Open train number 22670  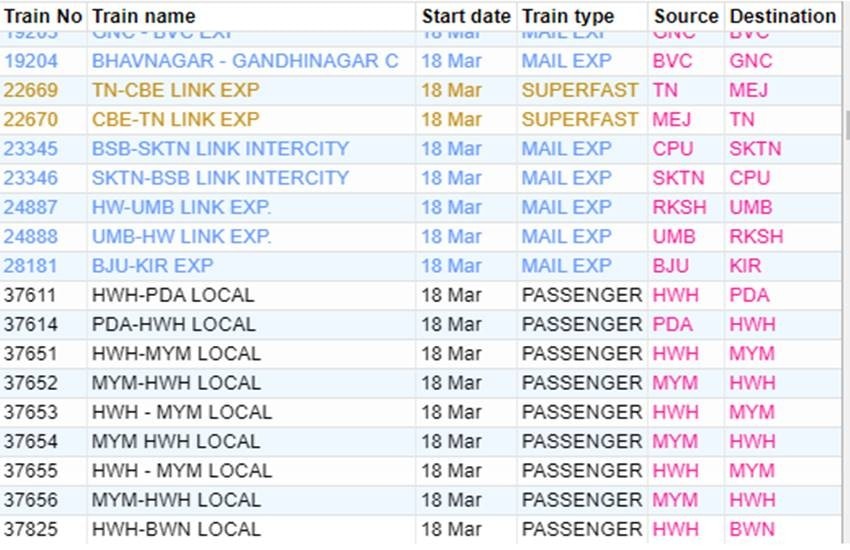pyautogui.click(x=30, y=119)
